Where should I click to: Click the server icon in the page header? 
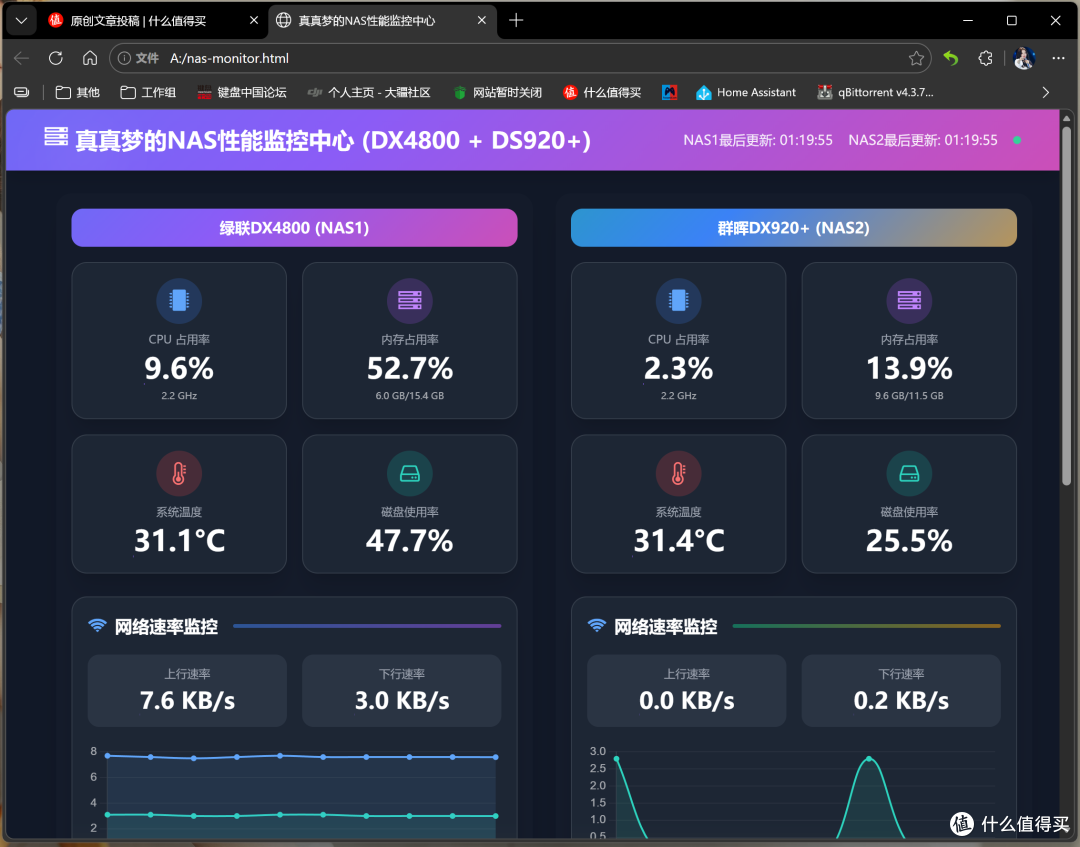coord(56,136)
